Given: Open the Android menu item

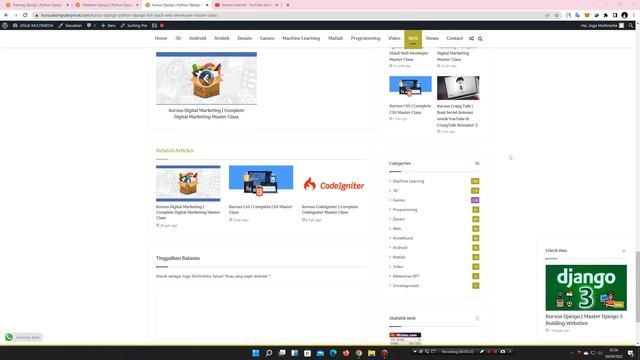Looking at the screenshot, I should point(198,38).
